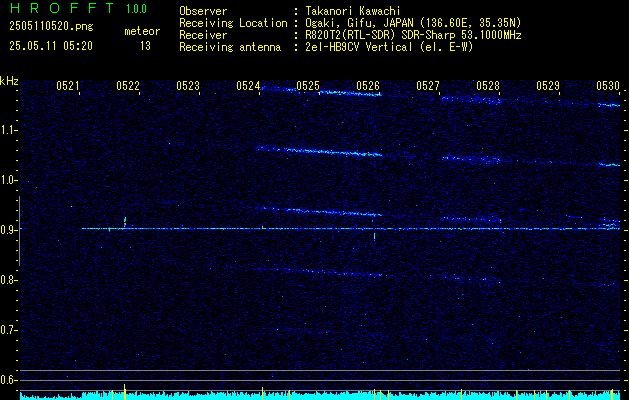Click the observer name Takanori Kawachi
Screen dimensions: 629x400
(x=353, y=11)
